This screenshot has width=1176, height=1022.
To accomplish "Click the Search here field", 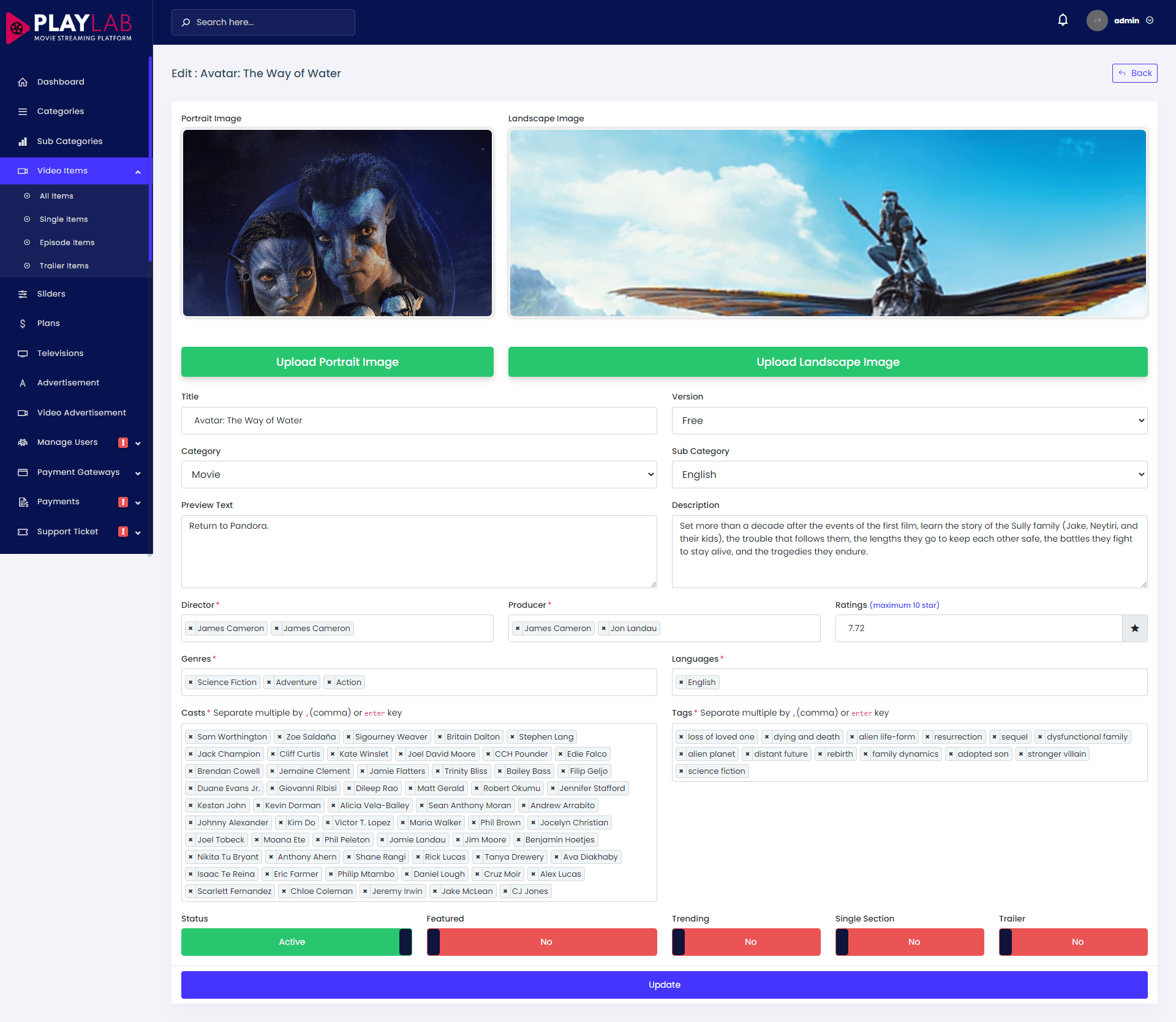I will coord(263,22).
